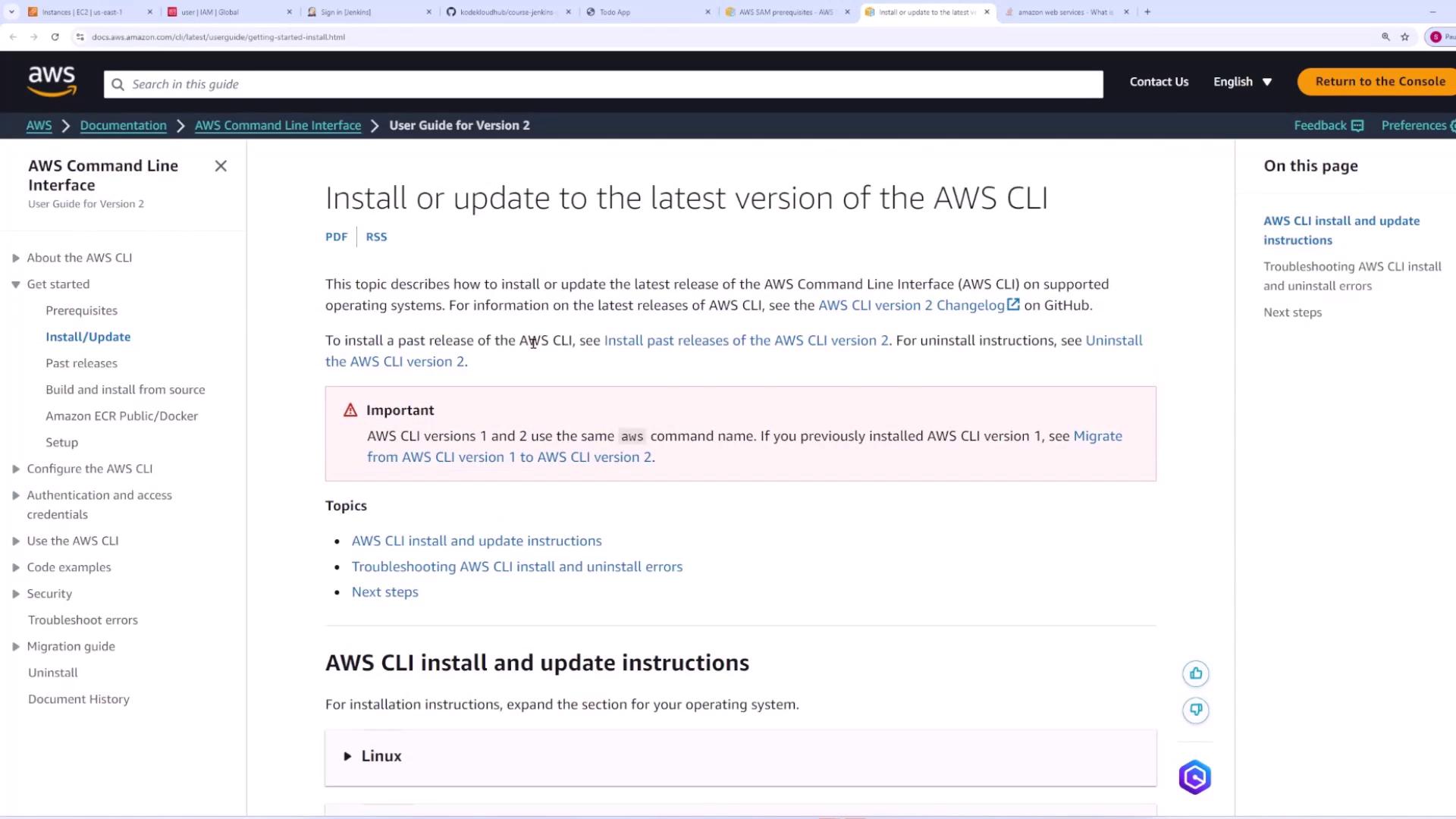Expand Configure the AWS CLI section
The height and width of the screenshot is (819, 1456).
pos(16,469)
